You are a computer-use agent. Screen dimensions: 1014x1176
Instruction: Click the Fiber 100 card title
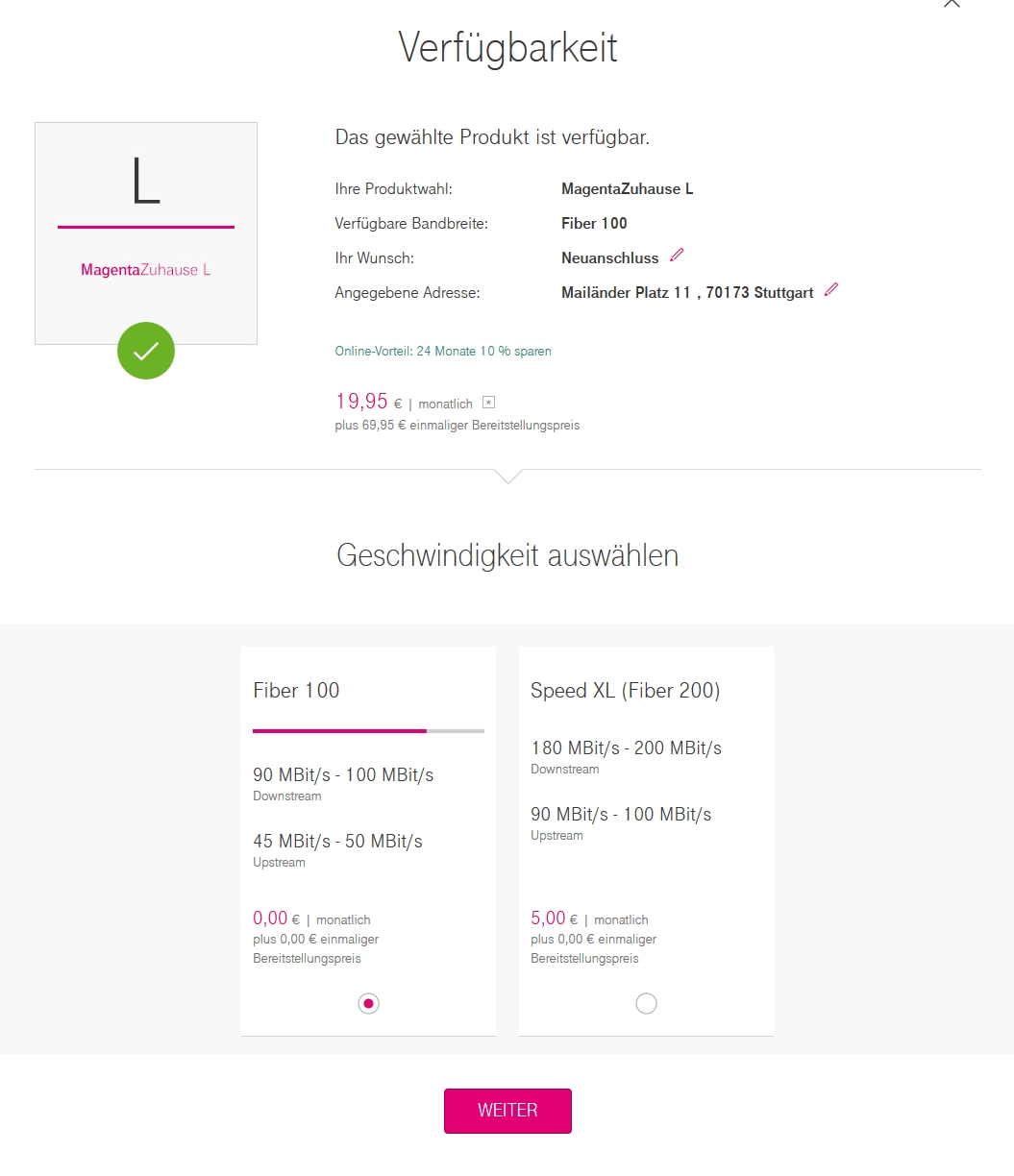click(x=296, y=690)
